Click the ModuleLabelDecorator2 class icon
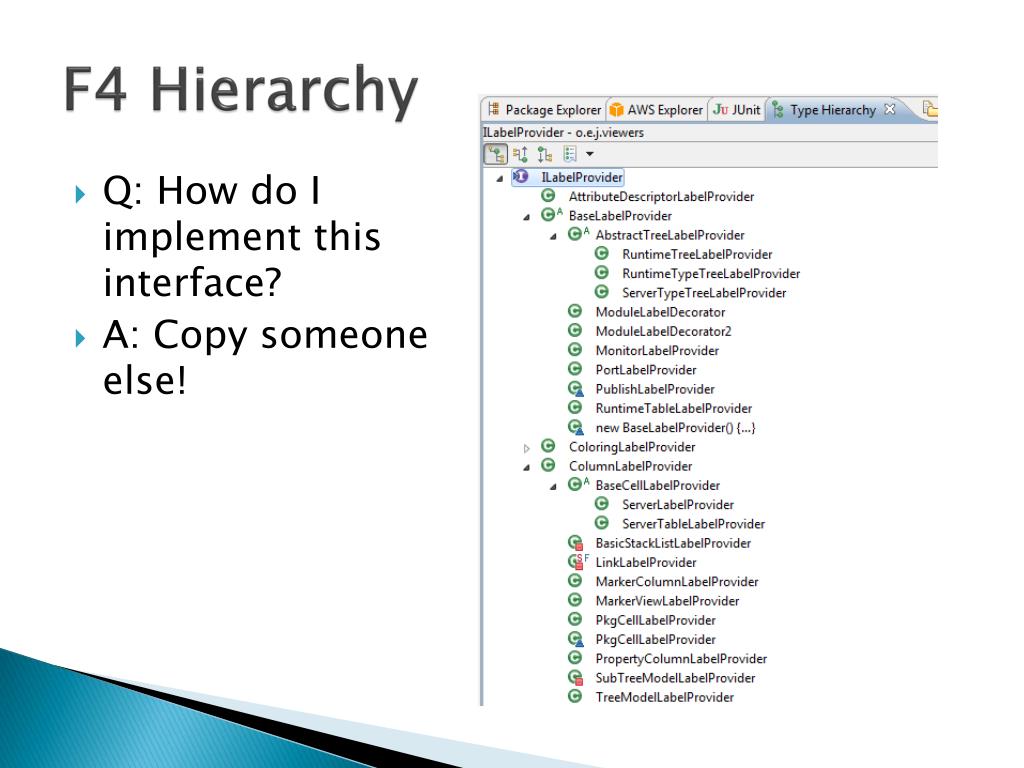This screenshot has height=768, width=1024. tap(575, 330)
